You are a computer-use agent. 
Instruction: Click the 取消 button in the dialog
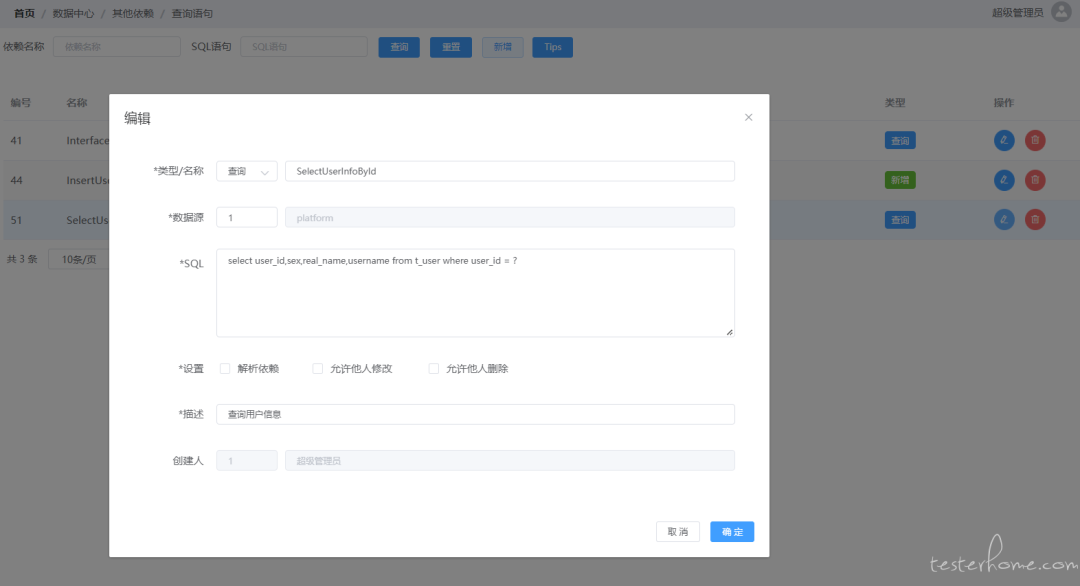coord(678,532)
